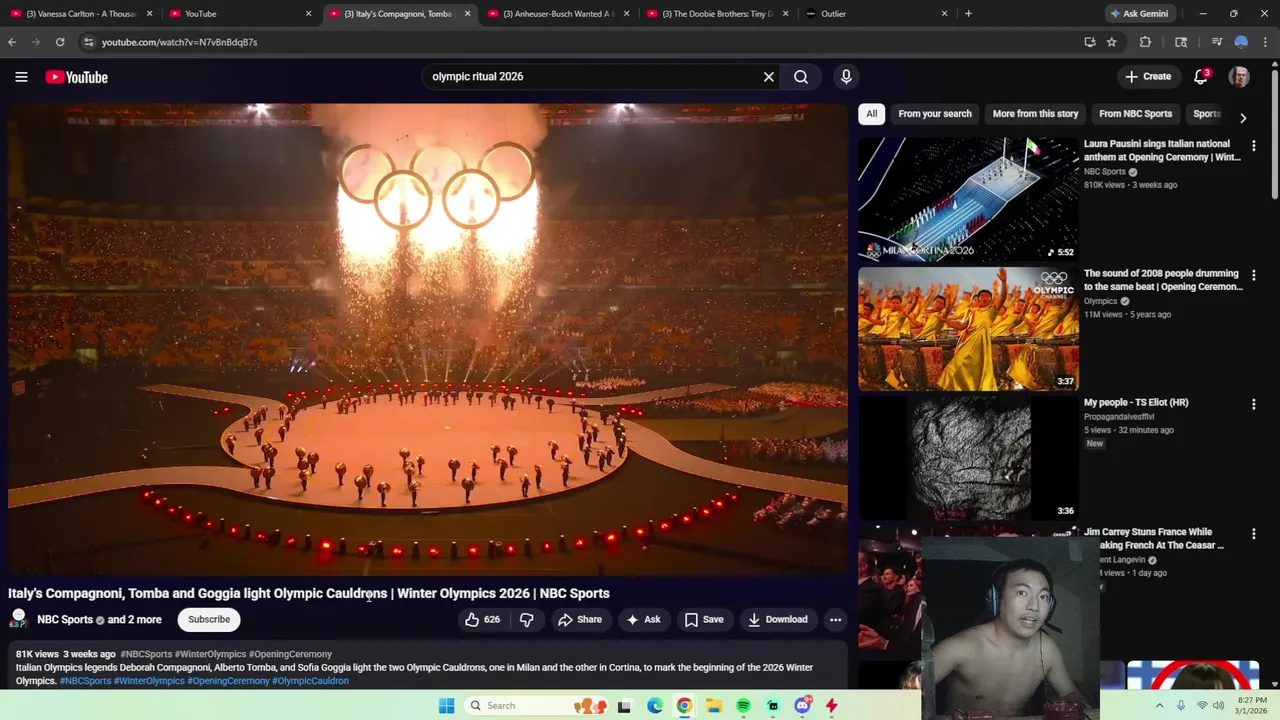Click the magnifier search button
This screenshot has width=1280, height=720.
(801, 76)
